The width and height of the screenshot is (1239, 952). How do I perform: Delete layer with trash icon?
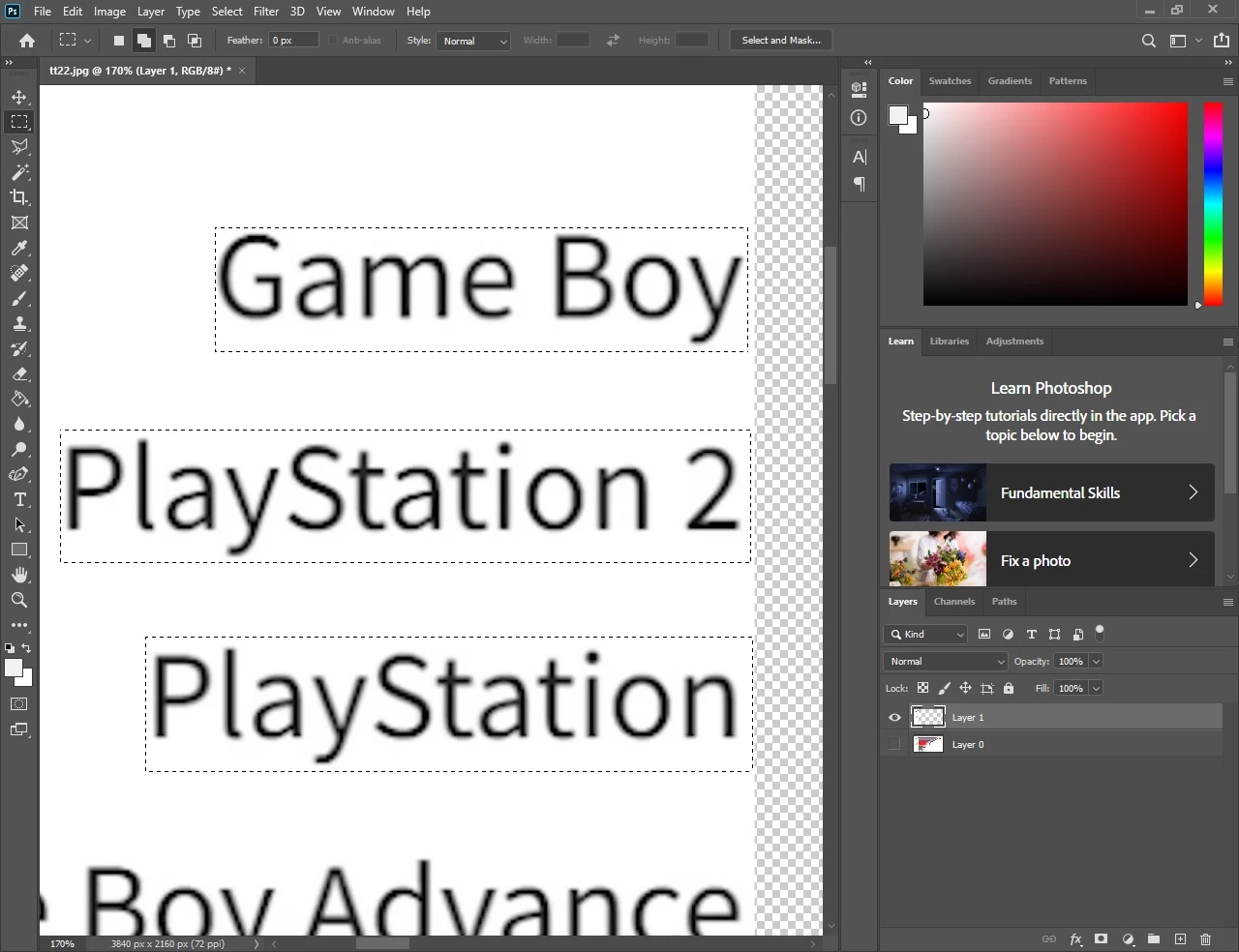1206,939
